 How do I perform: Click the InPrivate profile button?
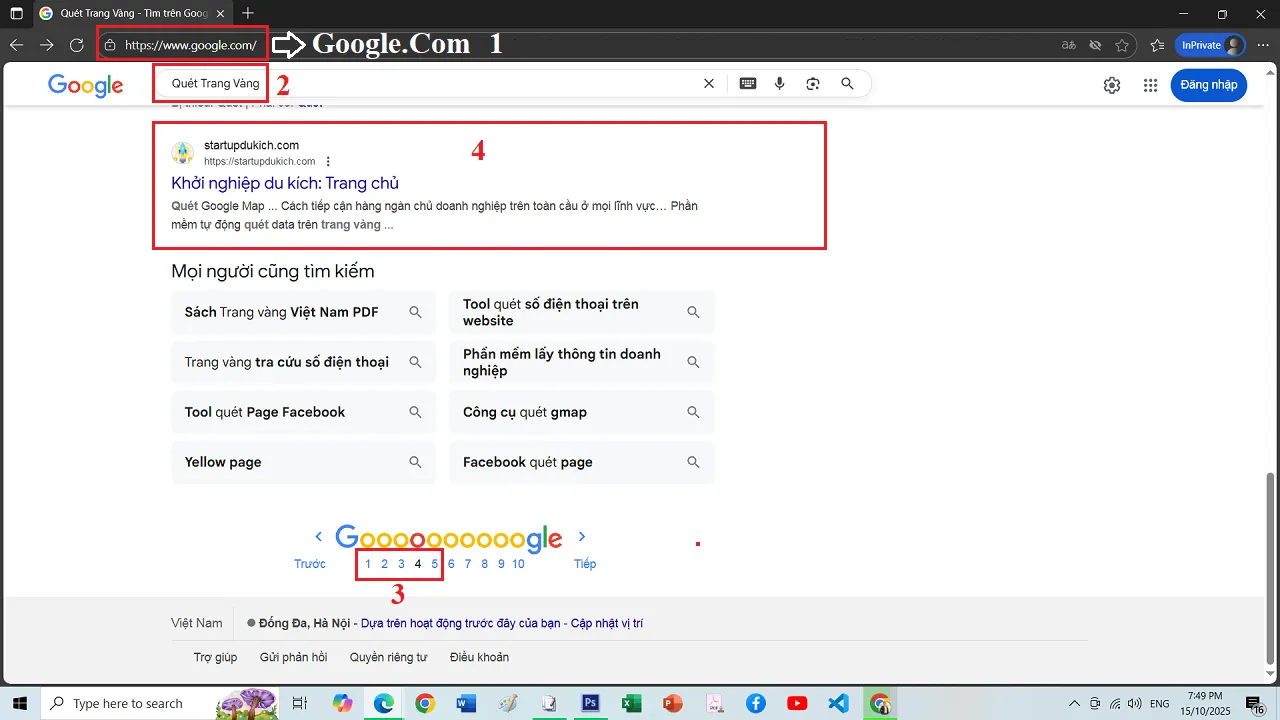coord(1211,45)
